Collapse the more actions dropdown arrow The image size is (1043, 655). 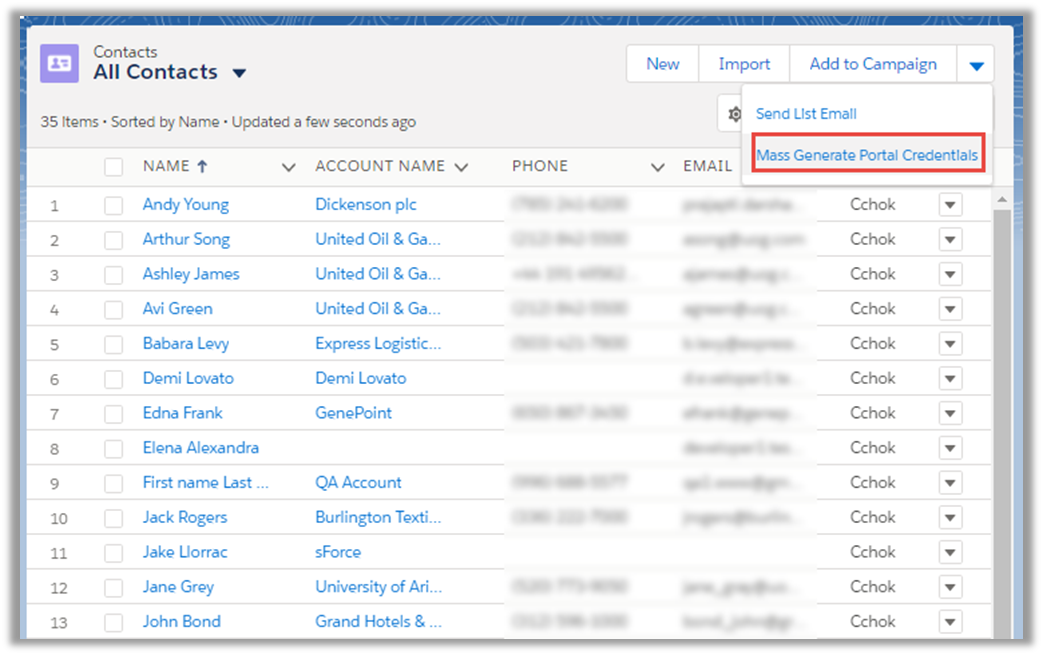point(975,65)
